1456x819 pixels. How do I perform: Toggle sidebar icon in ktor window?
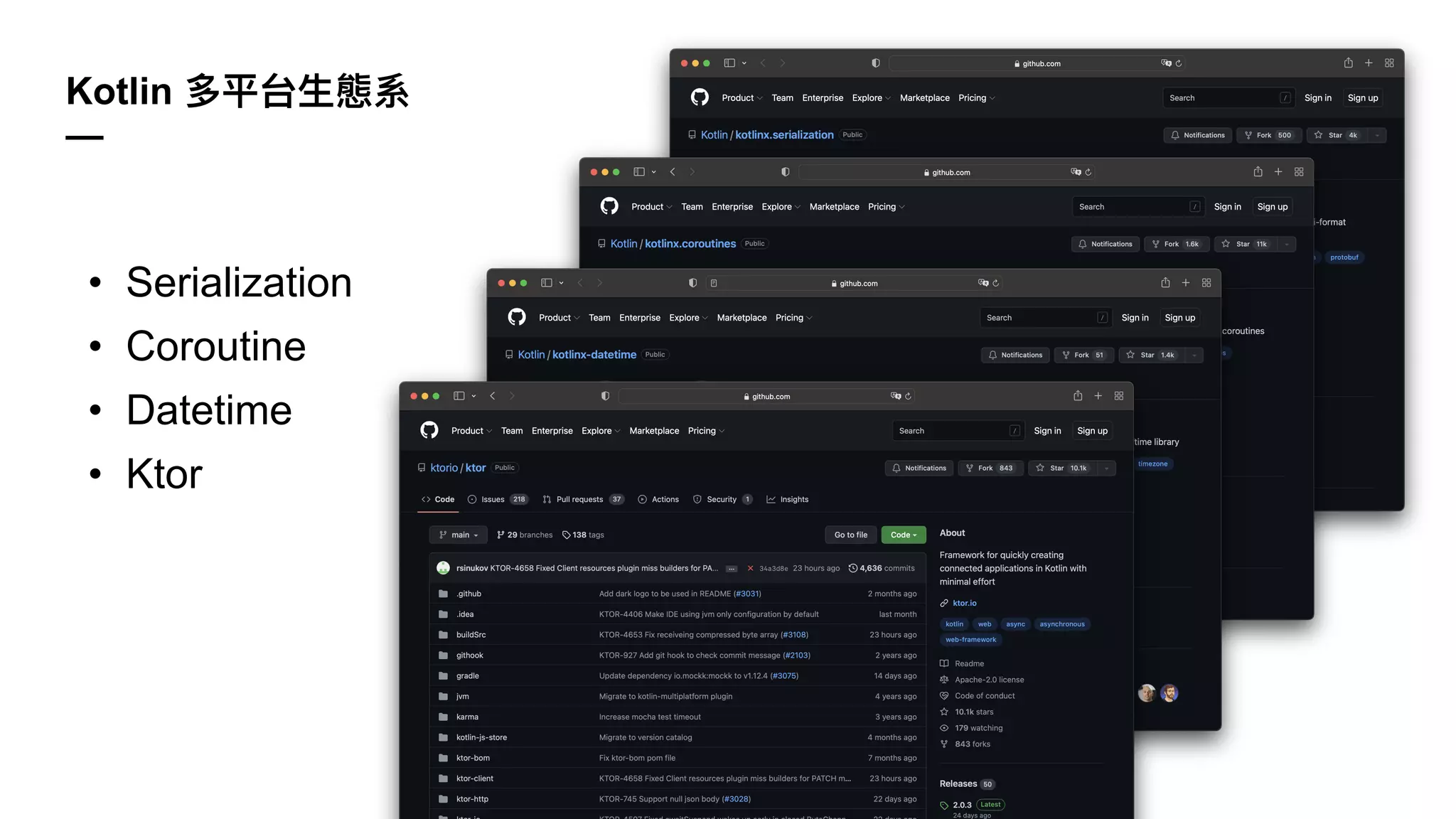(x=459, y=396)
